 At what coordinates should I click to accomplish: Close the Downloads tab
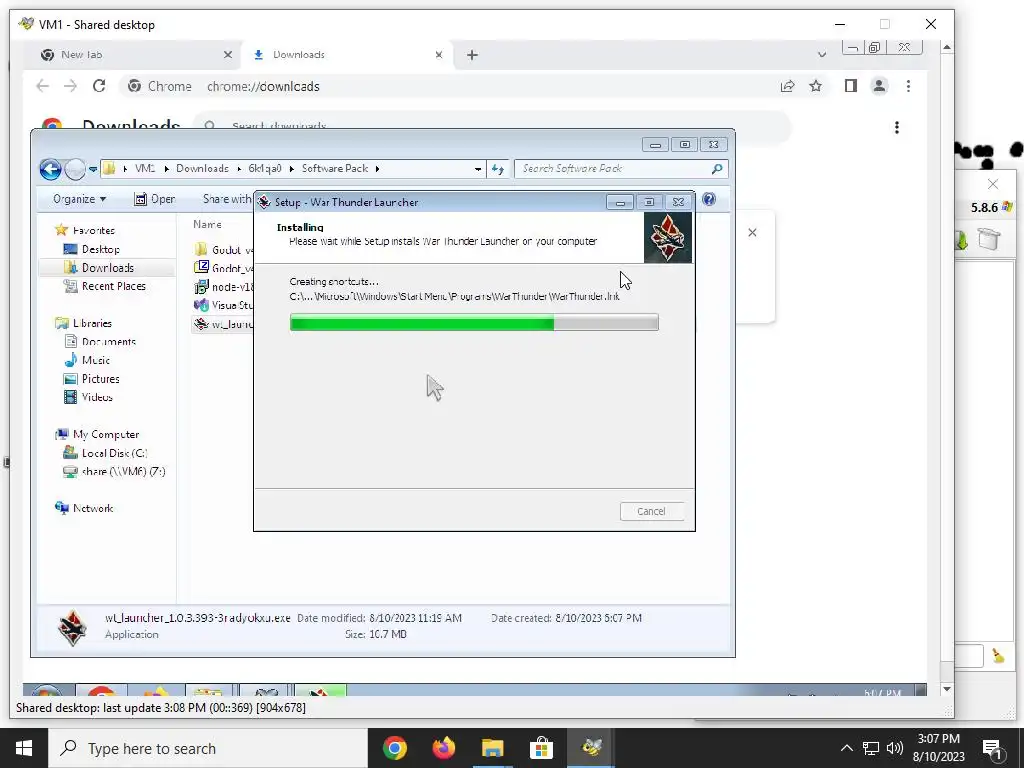pos(439,55)
